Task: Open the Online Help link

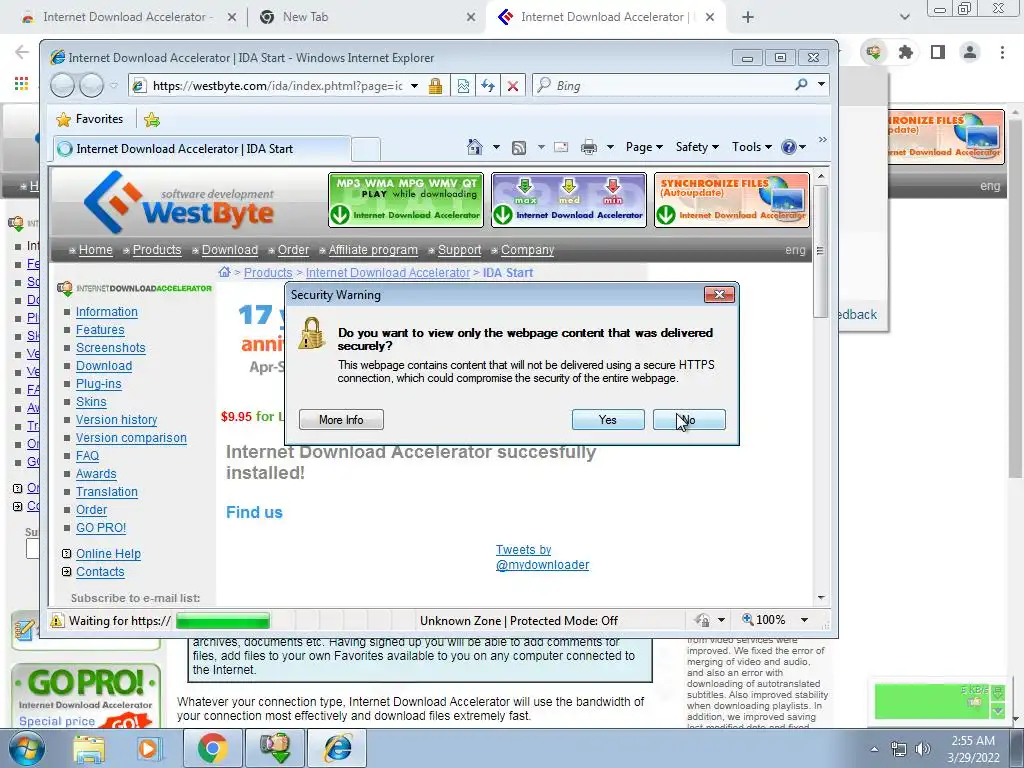Action: [x=108, y=554]
